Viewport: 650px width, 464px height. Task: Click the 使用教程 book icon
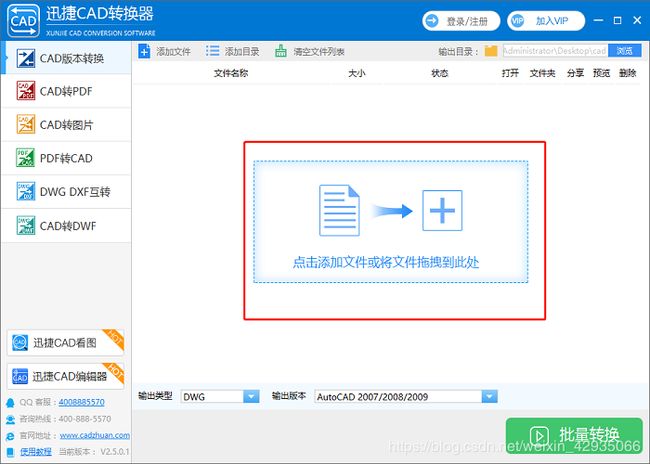10,452
